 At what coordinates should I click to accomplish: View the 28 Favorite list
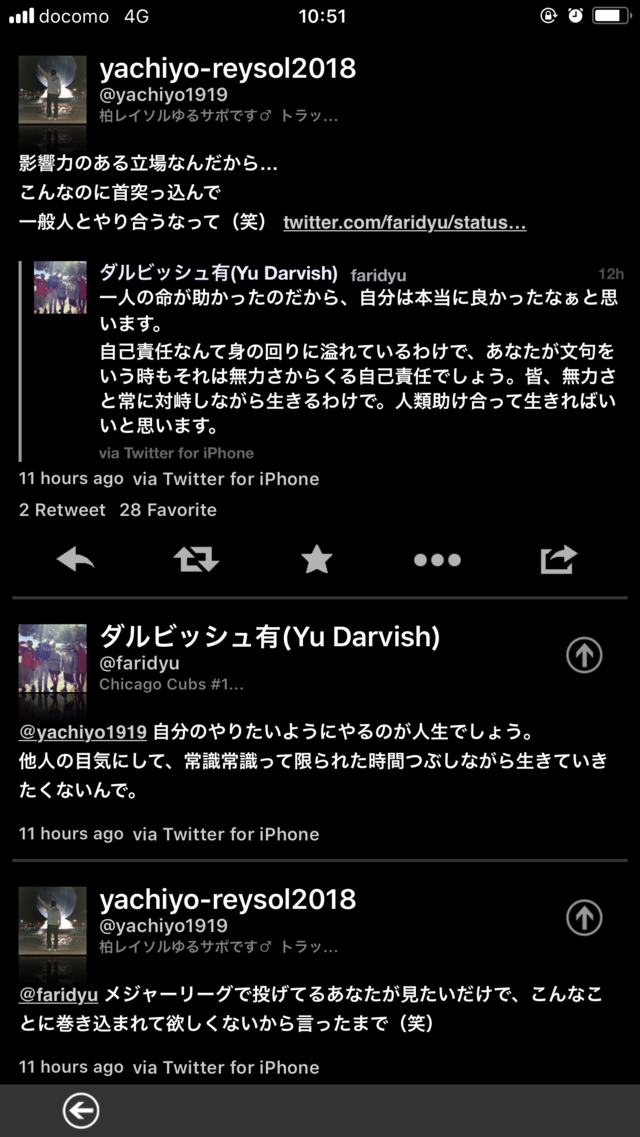click(x=168, y=510)
